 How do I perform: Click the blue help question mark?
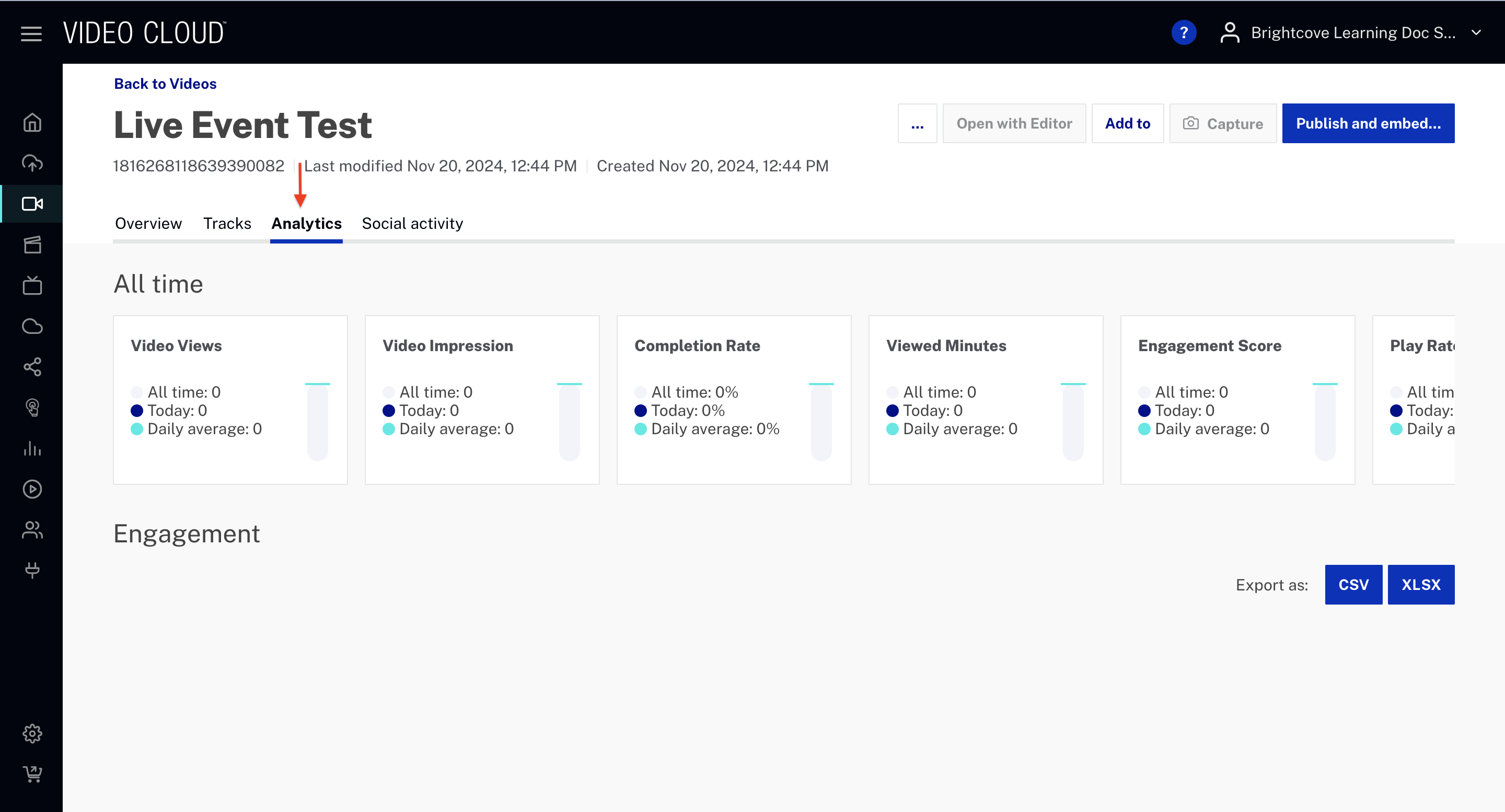click(1183, 33)
